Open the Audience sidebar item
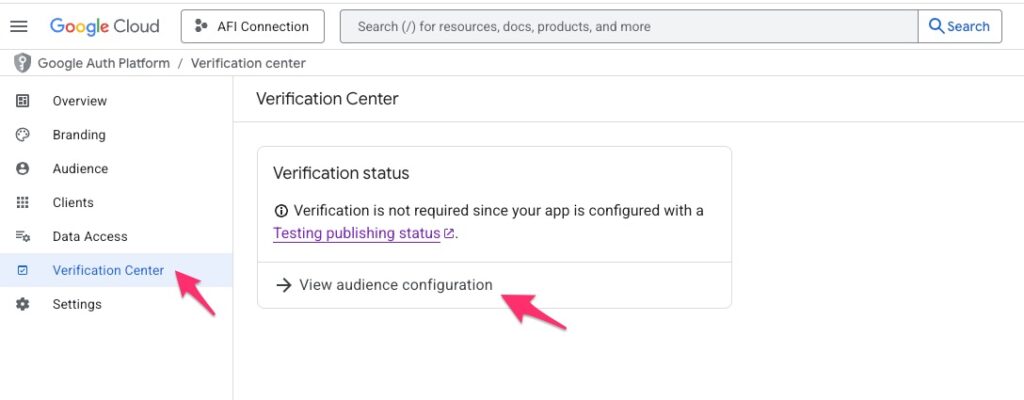 80,169
